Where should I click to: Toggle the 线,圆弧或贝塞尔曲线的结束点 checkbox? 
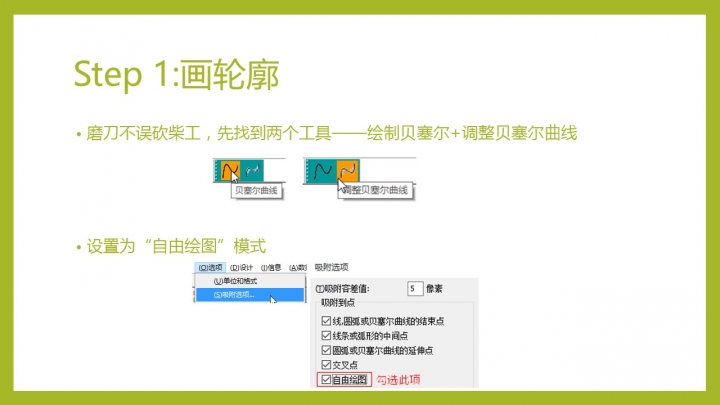coord(326,321)
